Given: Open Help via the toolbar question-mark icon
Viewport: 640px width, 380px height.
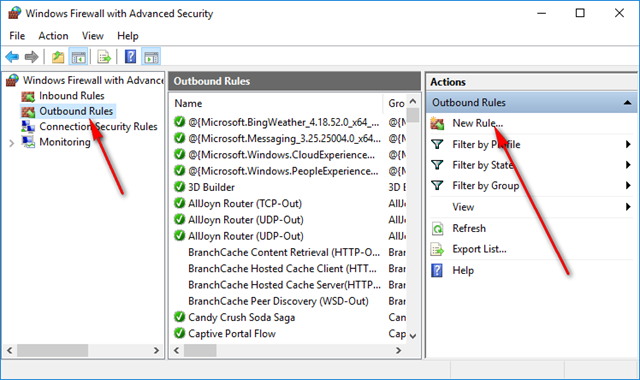Looking at the screenshot, I should tap(130, 57).
